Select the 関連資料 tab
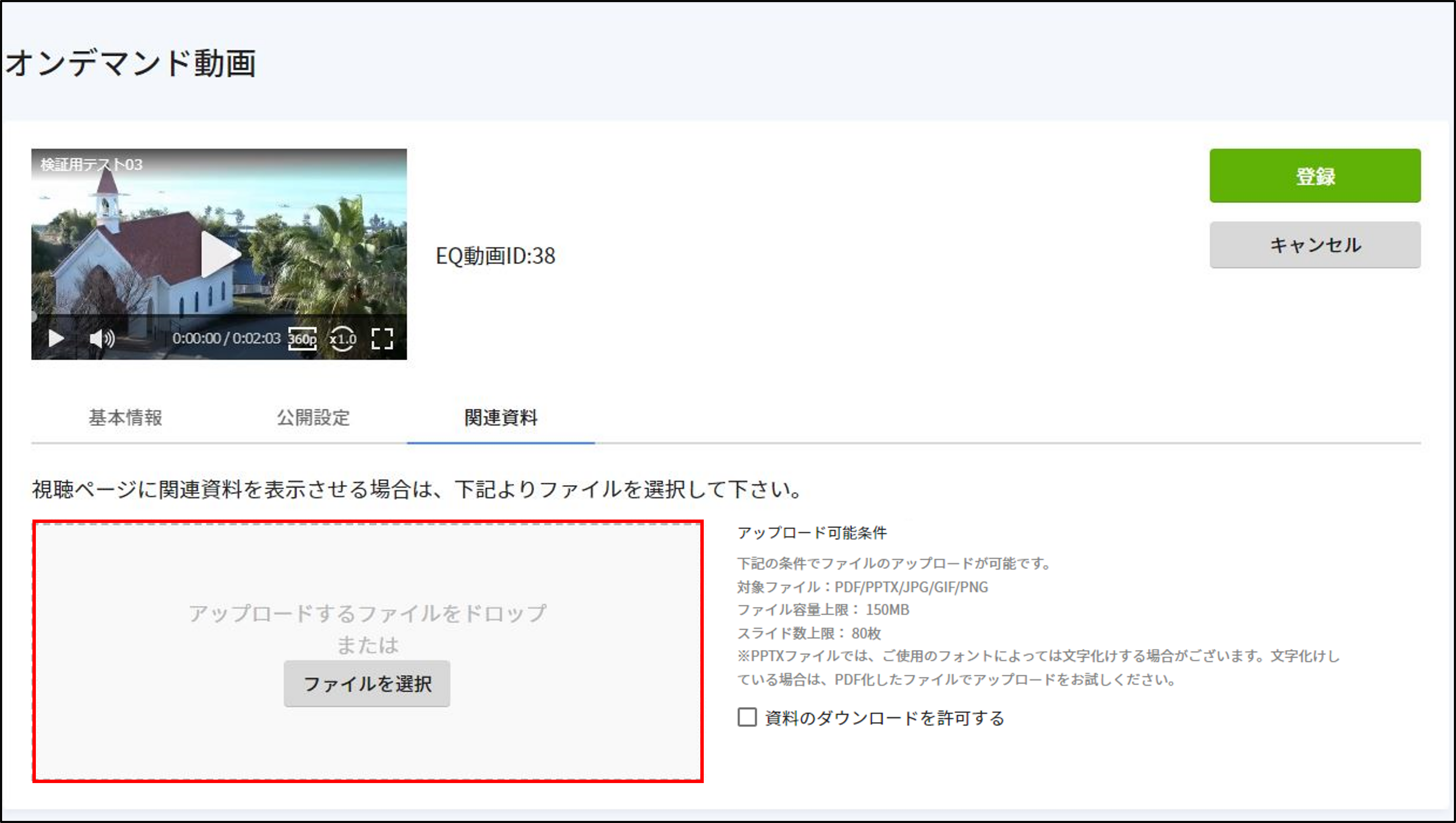Image resolution: width=1456 pixels, height=823 pixels. 501,417
